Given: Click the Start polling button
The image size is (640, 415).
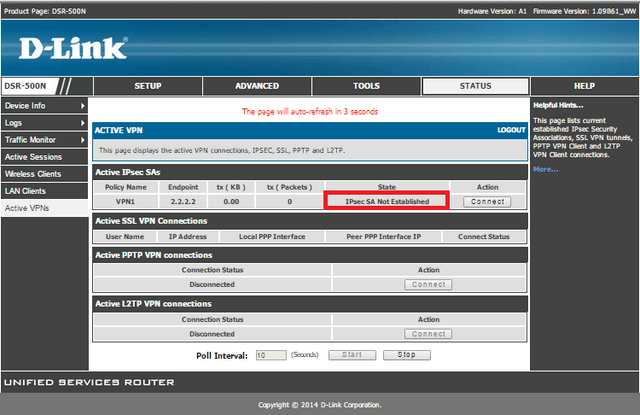Looking at the screenshot, I should click(352, 355).
